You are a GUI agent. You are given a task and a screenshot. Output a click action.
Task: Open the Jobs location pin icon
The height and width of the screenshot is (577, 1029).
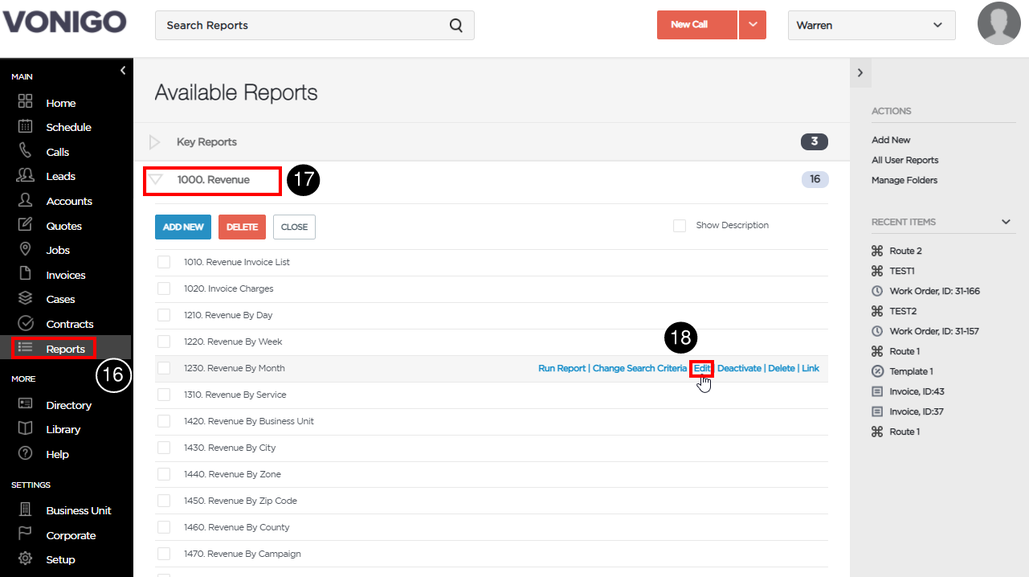point(25,249)
